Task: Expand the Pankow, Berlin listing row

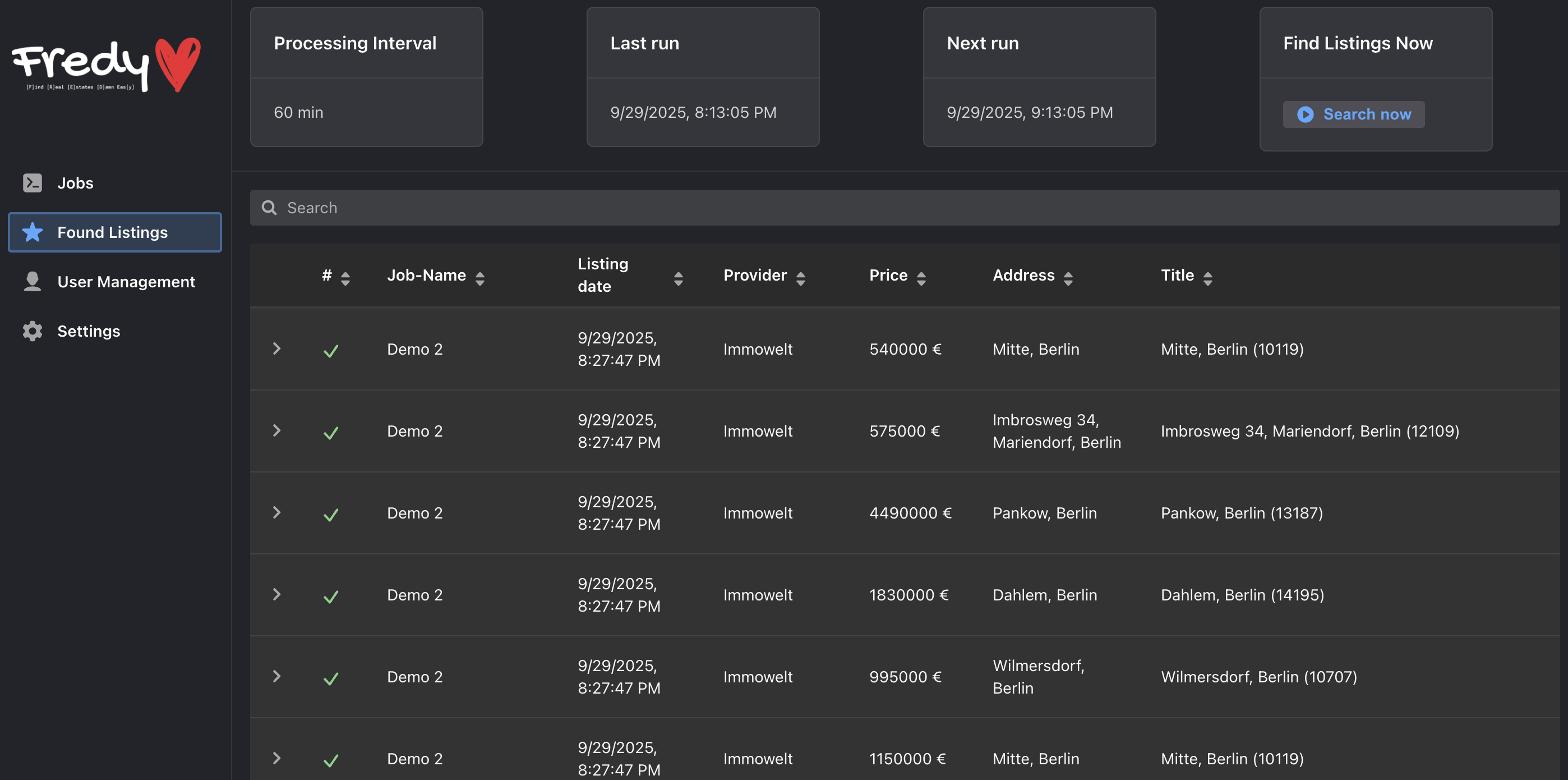Action: coord(276,512)
